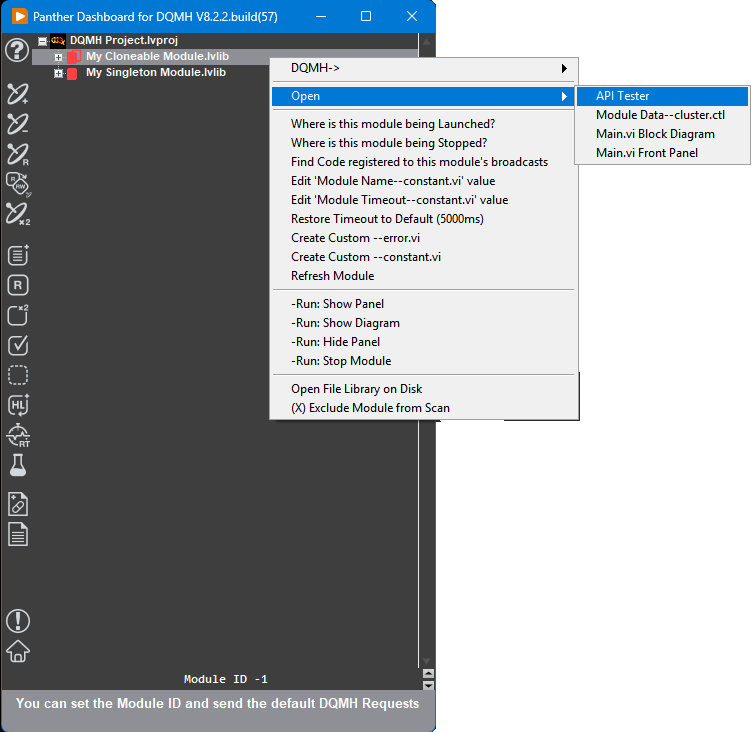Expand the My Singleton Module.lvlib node
The width and height of the screenshot is (752, 732).
pos(58,73)
